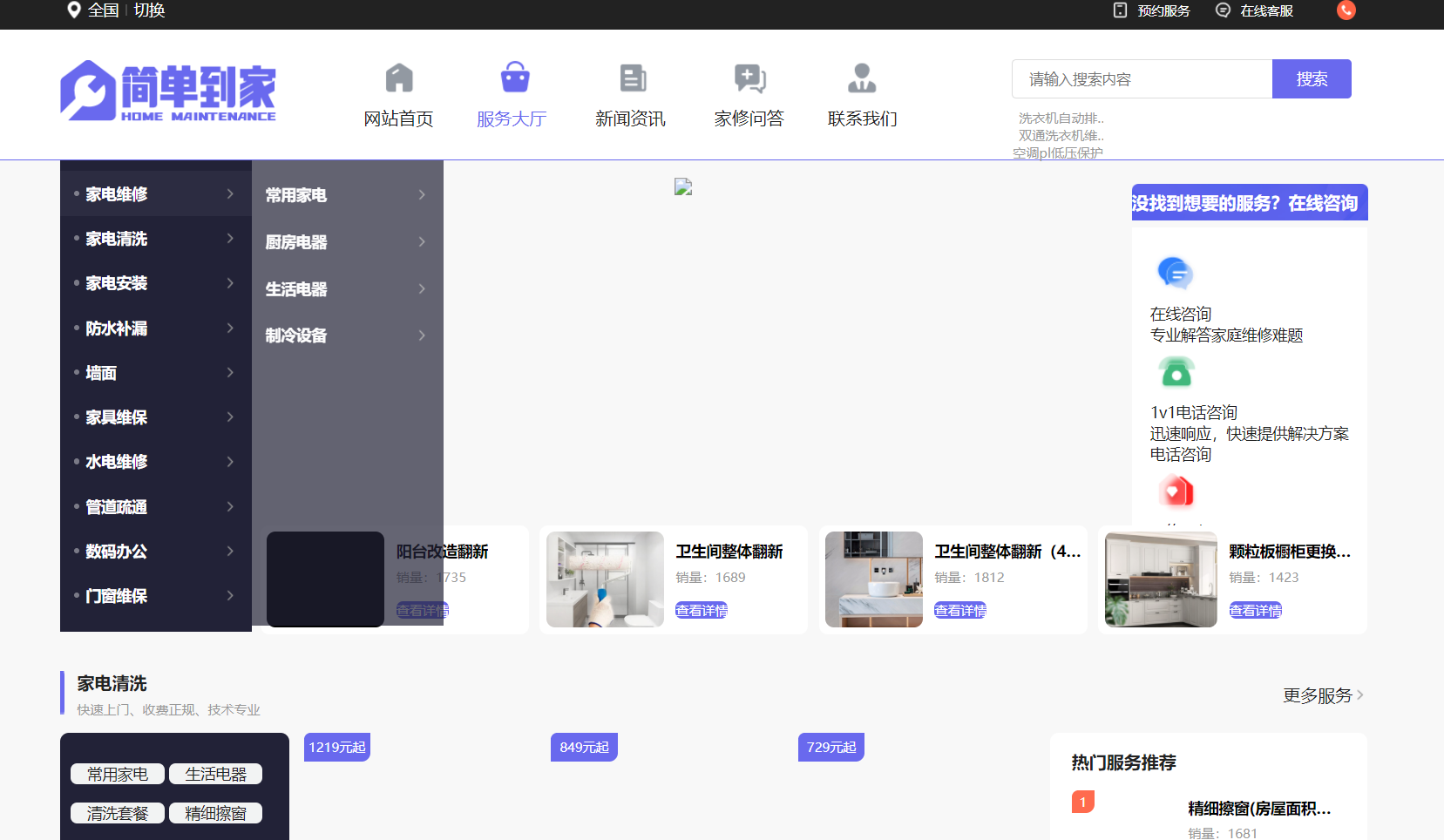The height and width of the screenshot is (840, 1444).
Task: Click the green telephone consultation icon
Action: 1176,372
